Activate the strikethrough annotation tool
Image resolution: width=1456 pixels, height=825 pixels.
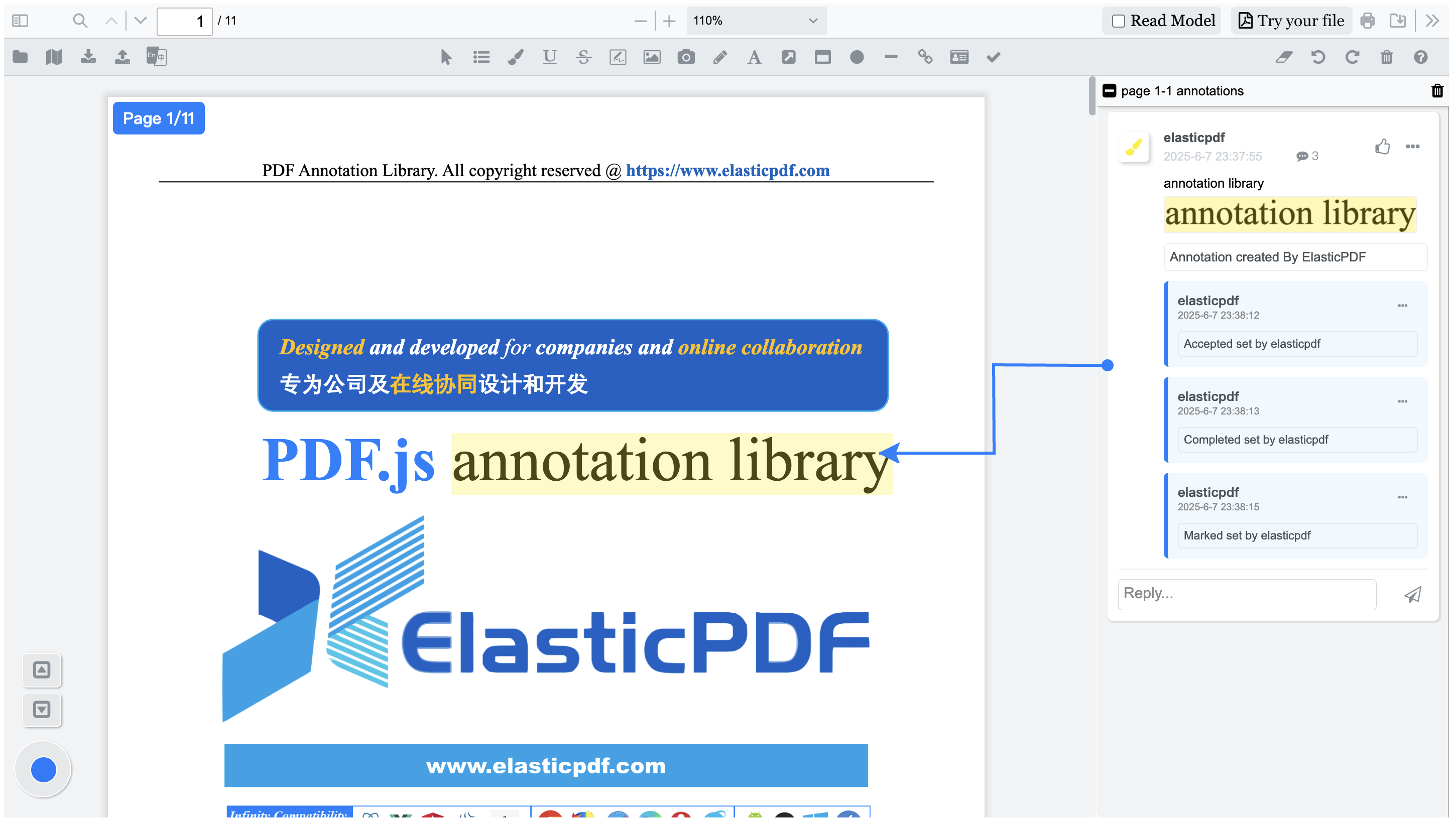pos(583,57)
